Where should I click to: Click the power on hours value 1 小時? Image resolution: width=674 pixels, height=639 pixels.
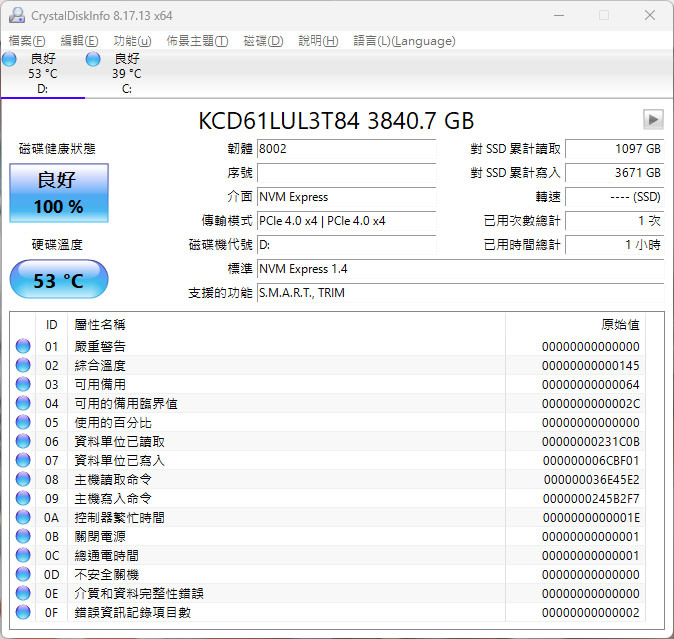[x=615, y=245]
